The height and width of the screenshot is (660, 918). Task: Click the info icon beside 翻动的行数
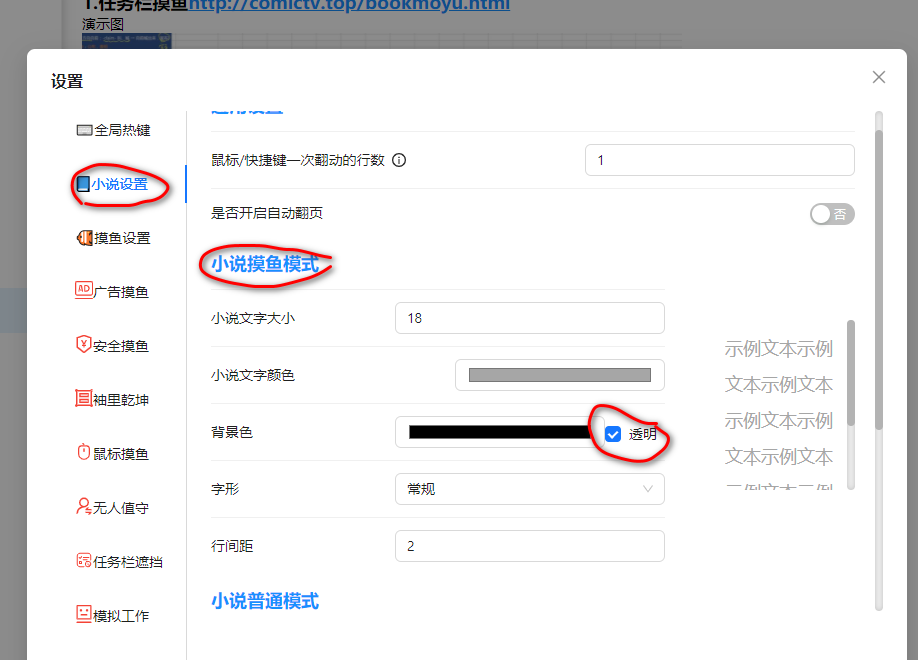(x=399, y=160)
